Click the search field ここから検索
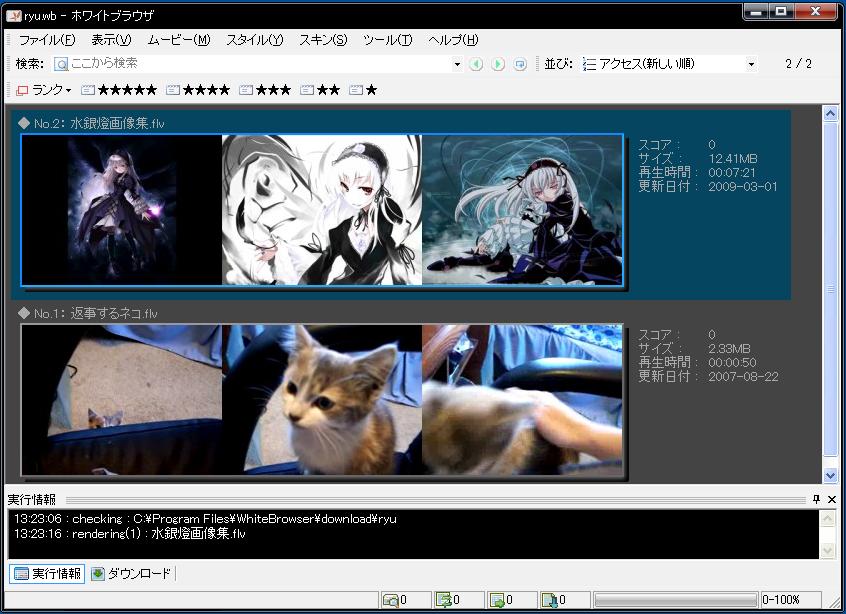 pos(252,64)
